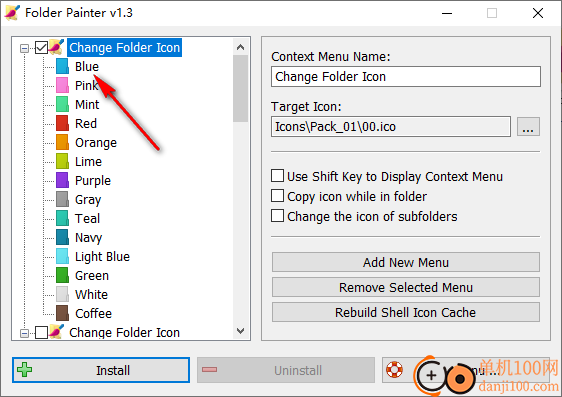The image size is (562, 397).
Task: Minimize the Folder Painter window
Action: point(447,13)
